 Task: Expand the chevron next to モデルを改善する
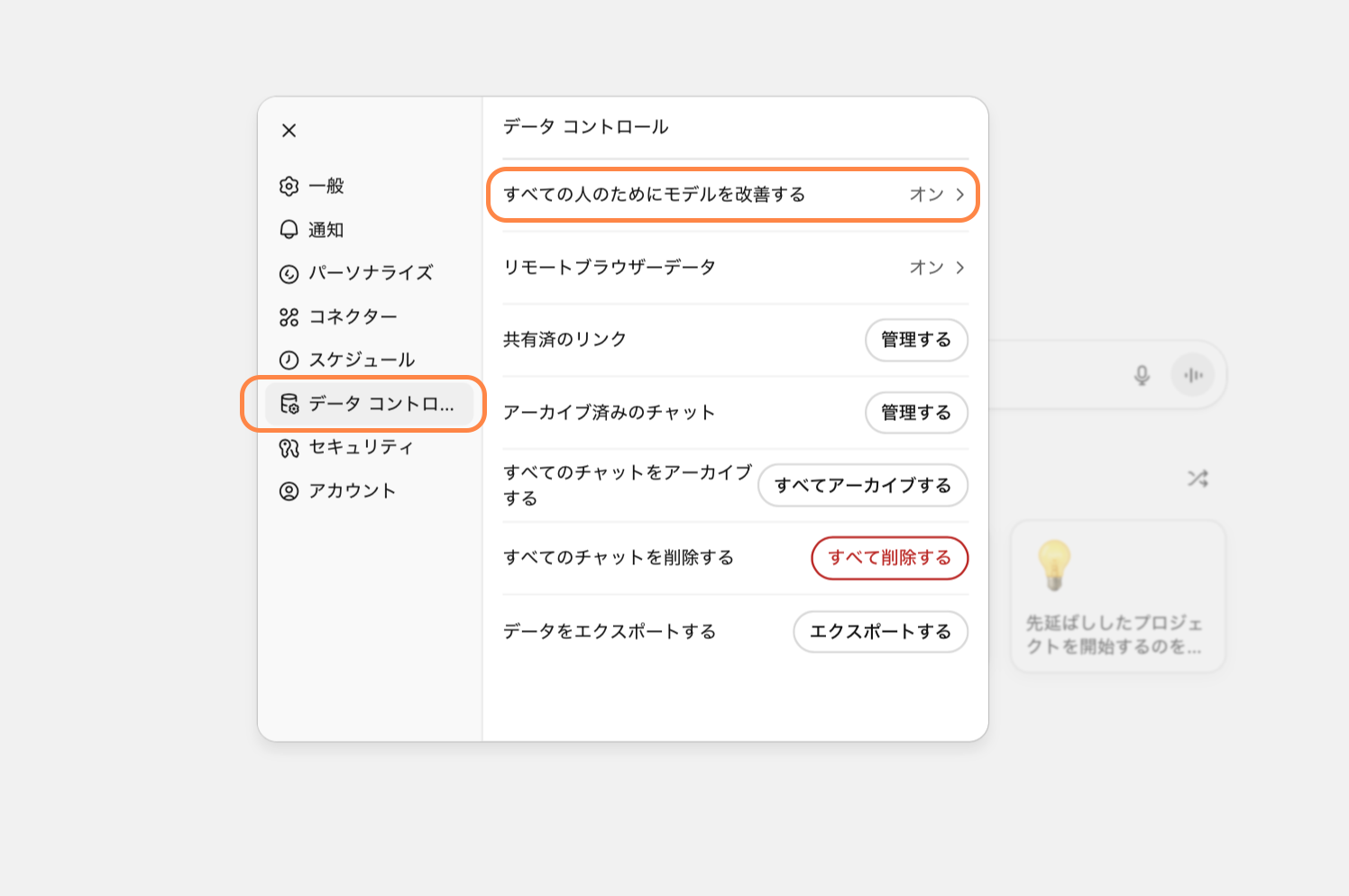point(961,194)
